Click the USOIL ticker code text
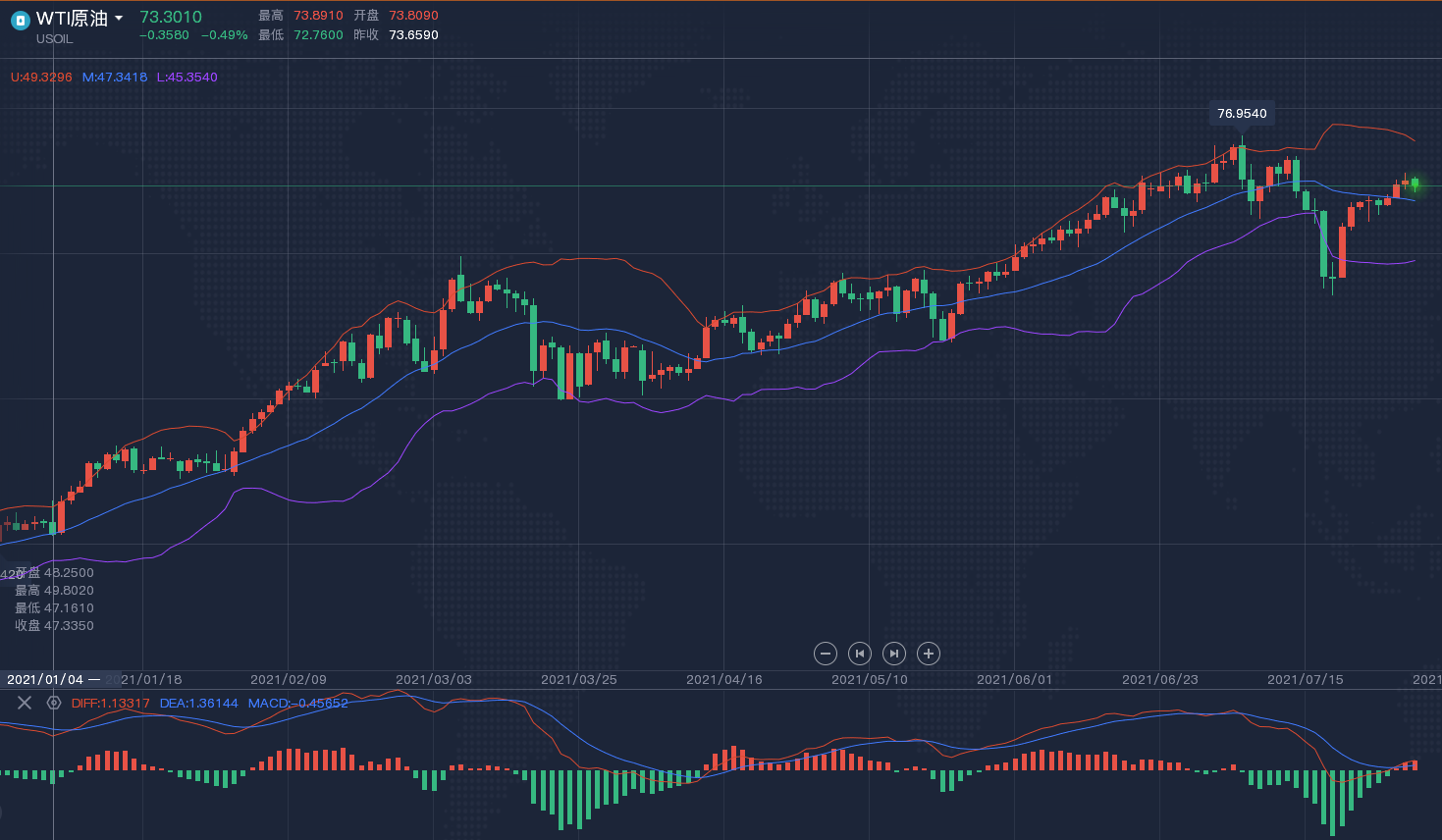The width and height of the screenshot is (1442, 840). (54, 39)
